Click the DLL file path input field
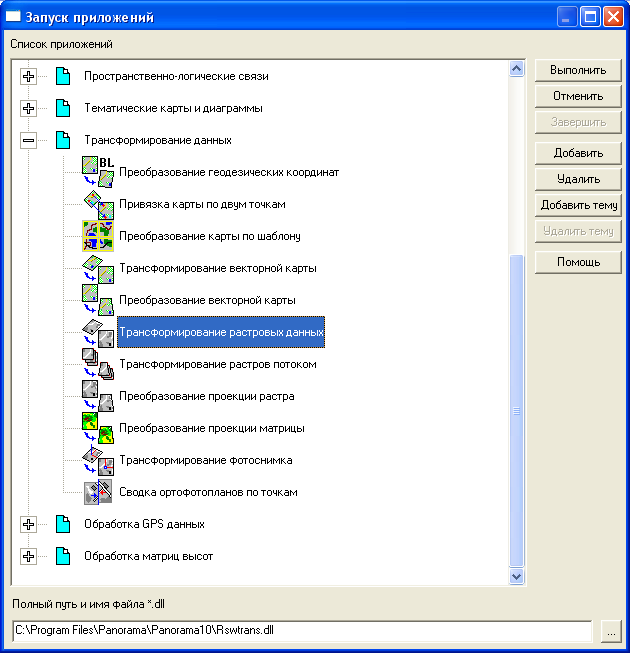The width and height of the screenshot is (630, 653). [302, 631]
